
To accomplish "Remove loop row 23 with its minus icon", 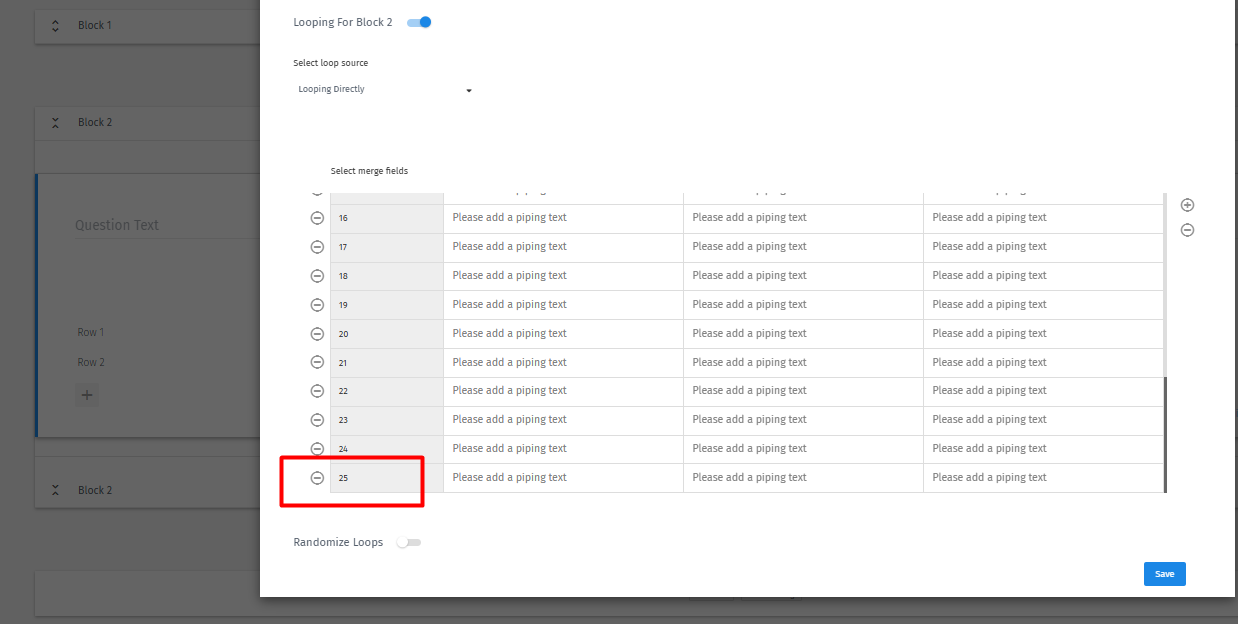I will coord(317,420).
